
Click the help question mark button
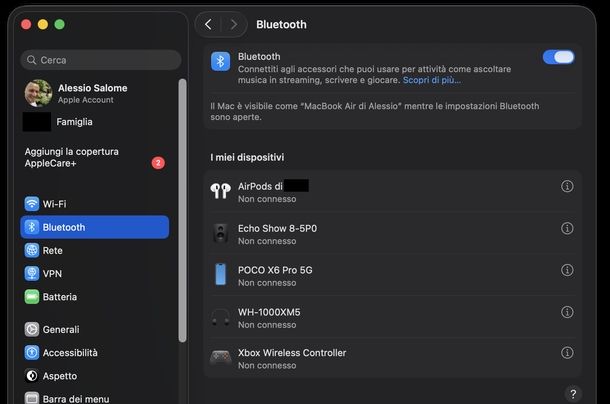tap(573, 394)
